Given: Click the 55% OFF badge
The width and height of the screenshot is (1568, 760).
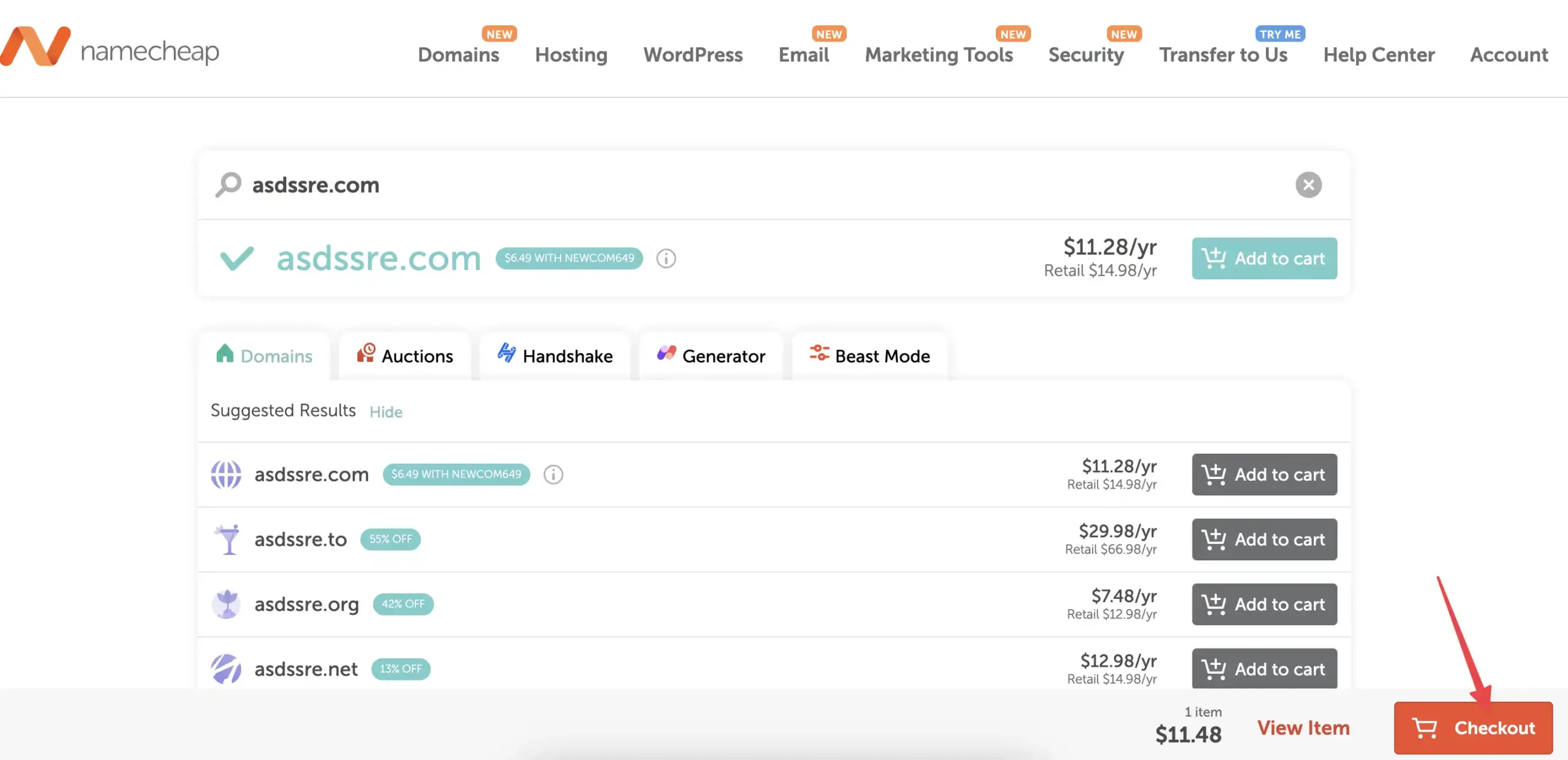Looking at the screenshot, I should tap(390, 539).
